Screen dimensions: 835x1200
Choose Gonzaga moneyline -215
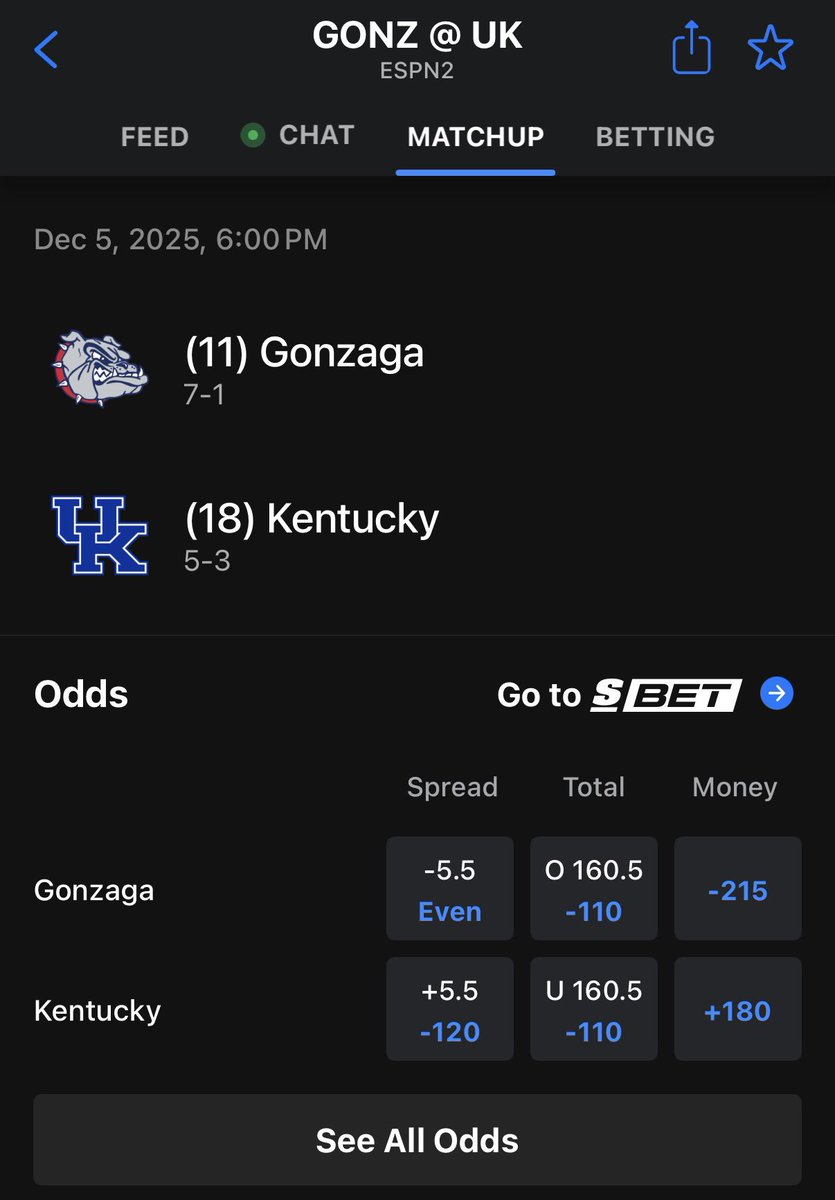[x=738, y=889]
